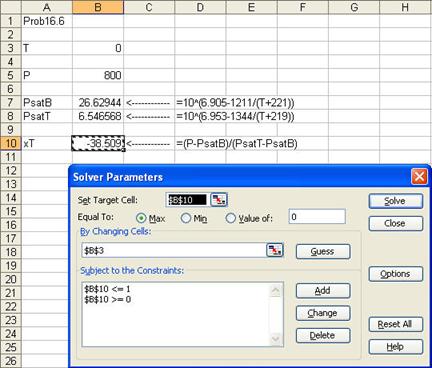
Task: Click Reset All button
Action: pyautogui.click(x=396, y=324)
